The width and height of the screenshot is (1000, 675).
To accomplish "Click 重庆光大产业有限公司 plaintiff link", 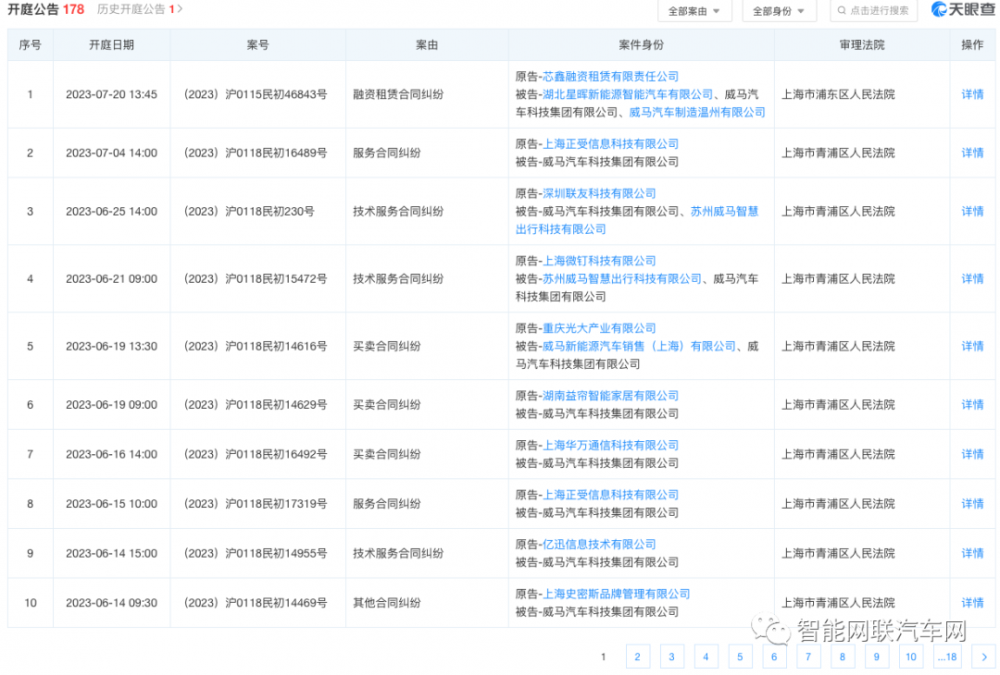I will point(599,329).
